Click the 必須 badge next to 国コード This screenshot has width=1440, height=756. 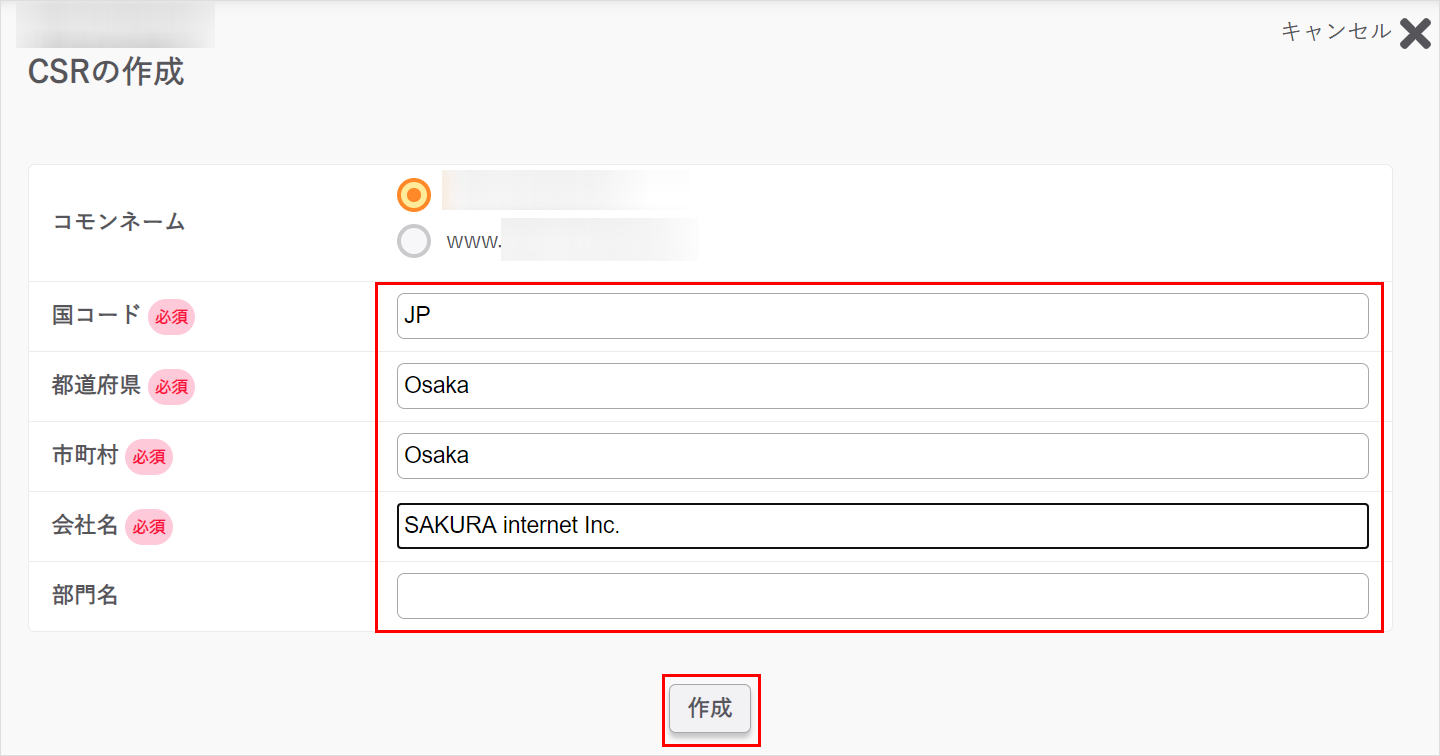171,317
